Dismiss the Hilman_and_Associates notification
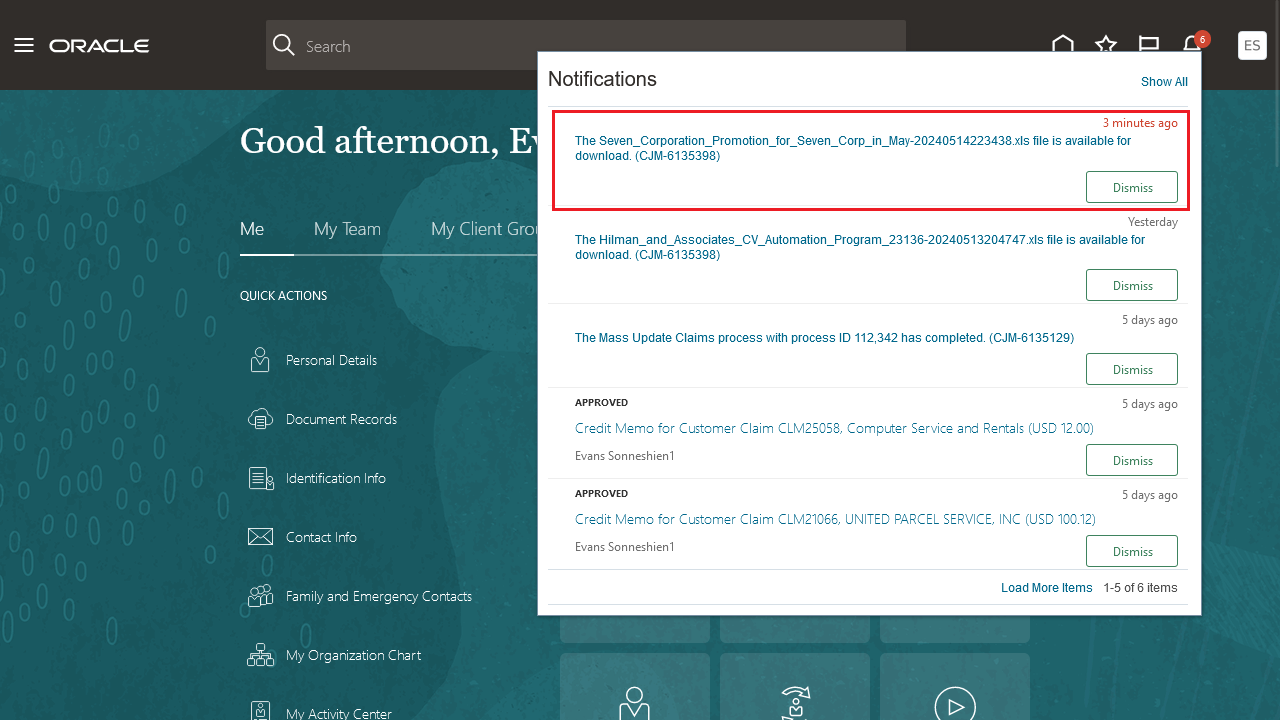Screen dimensions: 1280x720 pos(1132,285)
